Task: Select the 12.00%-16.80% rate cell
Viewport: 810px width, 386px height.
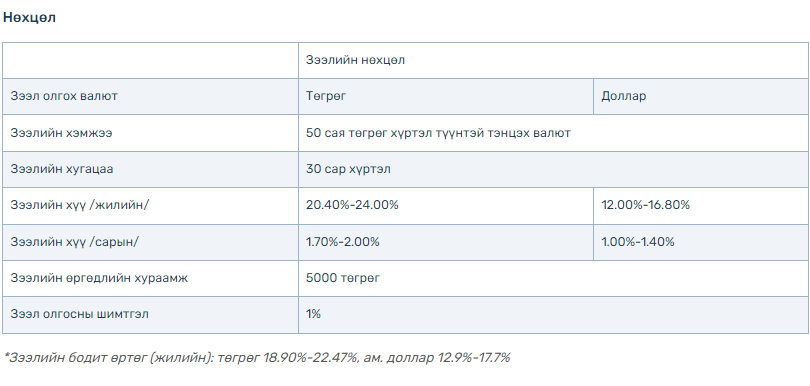Action: tap(701, 206)
